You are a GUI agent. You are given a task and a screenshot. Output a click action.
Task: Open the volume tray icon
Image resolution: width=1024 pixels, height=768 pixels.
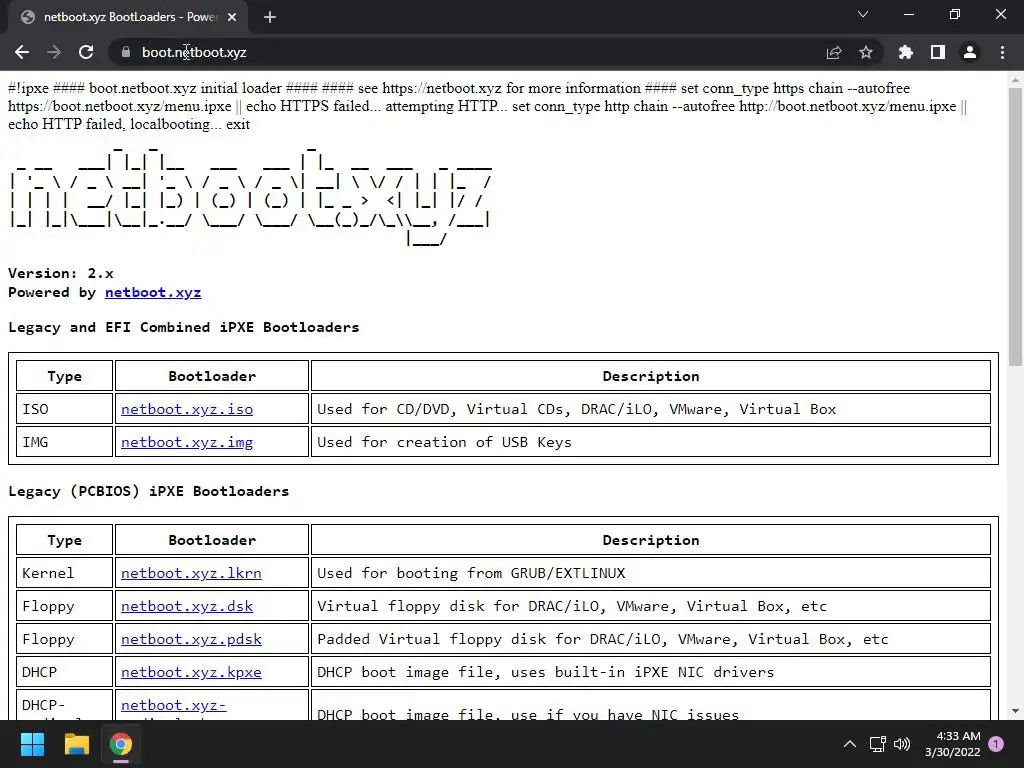pos(902,744)
